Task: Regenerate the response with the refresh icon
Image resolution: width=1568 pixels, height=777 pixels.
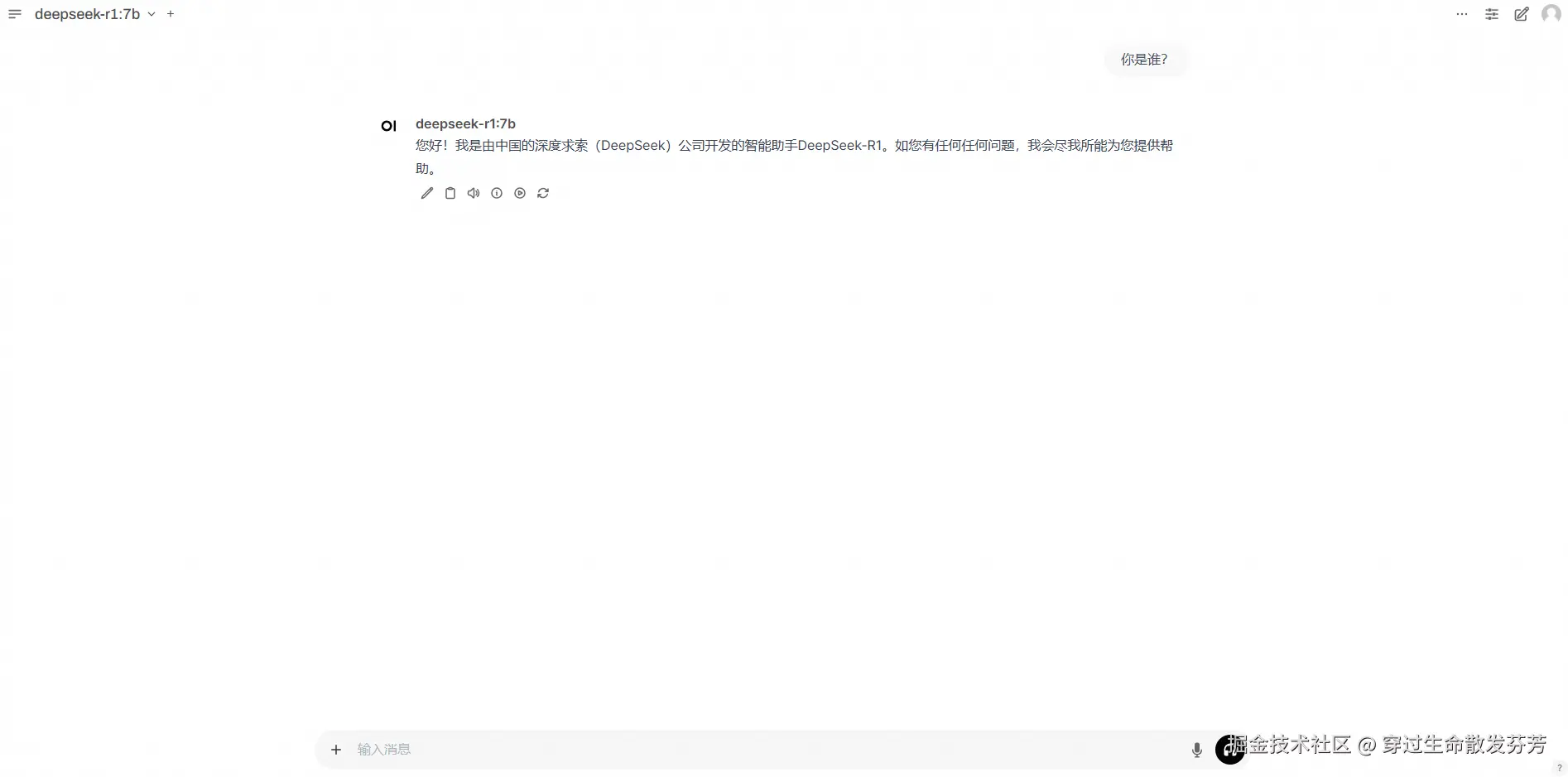Action: click(543, 193)
